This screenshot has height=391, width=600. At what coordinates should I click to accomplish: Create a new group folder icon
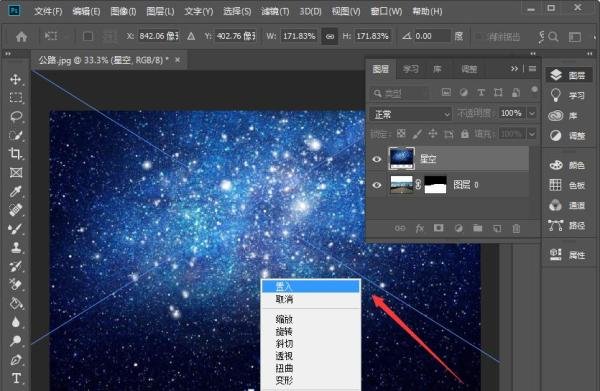click(x=478, y=228)
